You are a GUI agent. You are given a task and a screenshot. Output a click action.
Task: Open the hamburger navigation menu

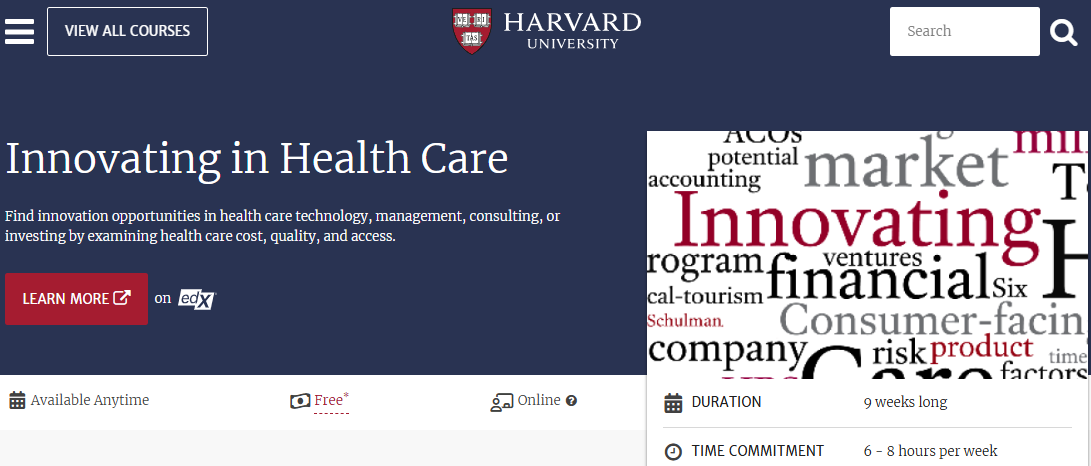pyautogui.click(x=19, y=31)
